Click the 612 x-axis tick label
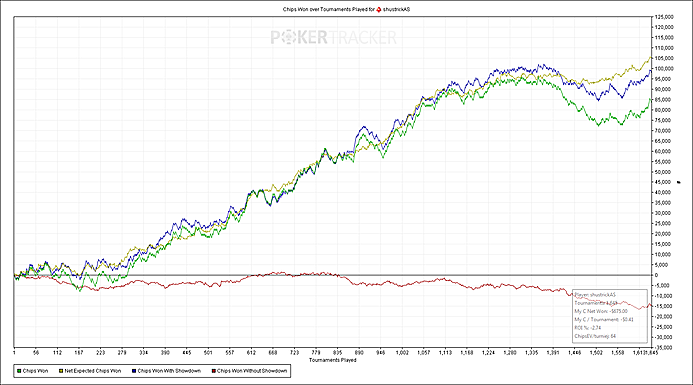The height and width of the screenshot is (385, 693). [x=251, y=353]
